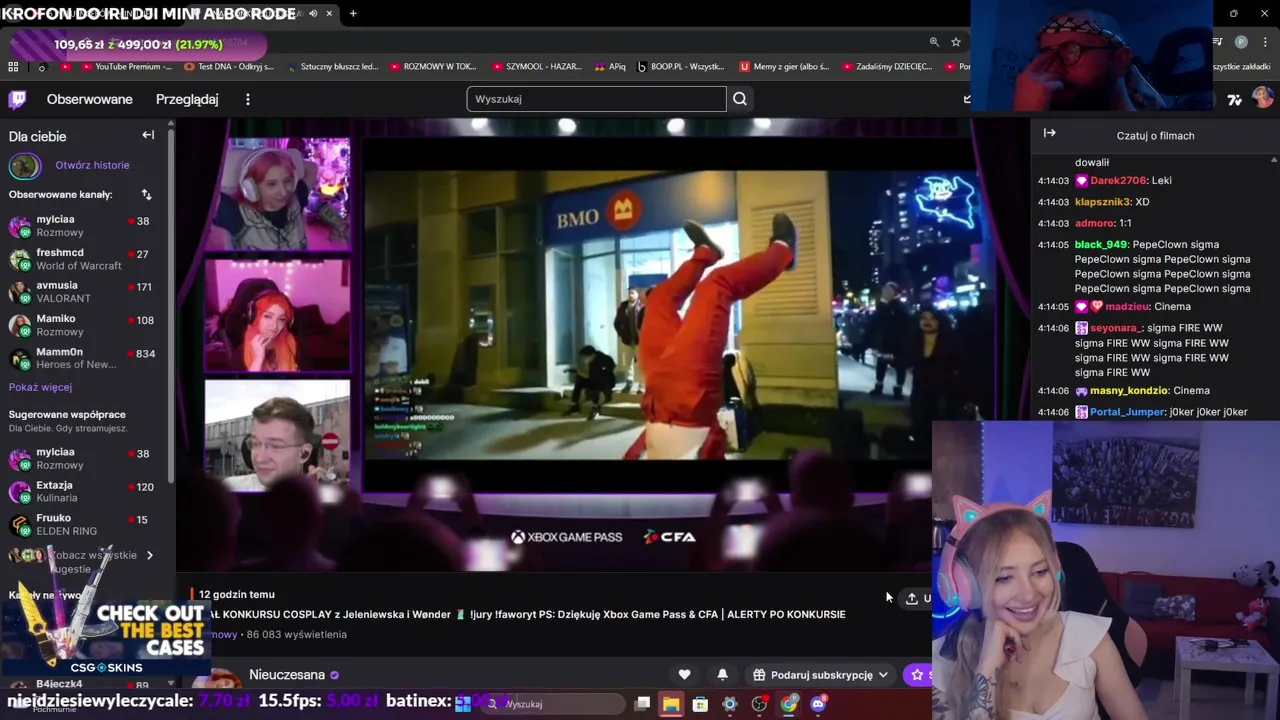Click the Czatuj o filmach header
This screenshot has width=1280, height=720.
pyautogui.click(x=1155, y=135)
